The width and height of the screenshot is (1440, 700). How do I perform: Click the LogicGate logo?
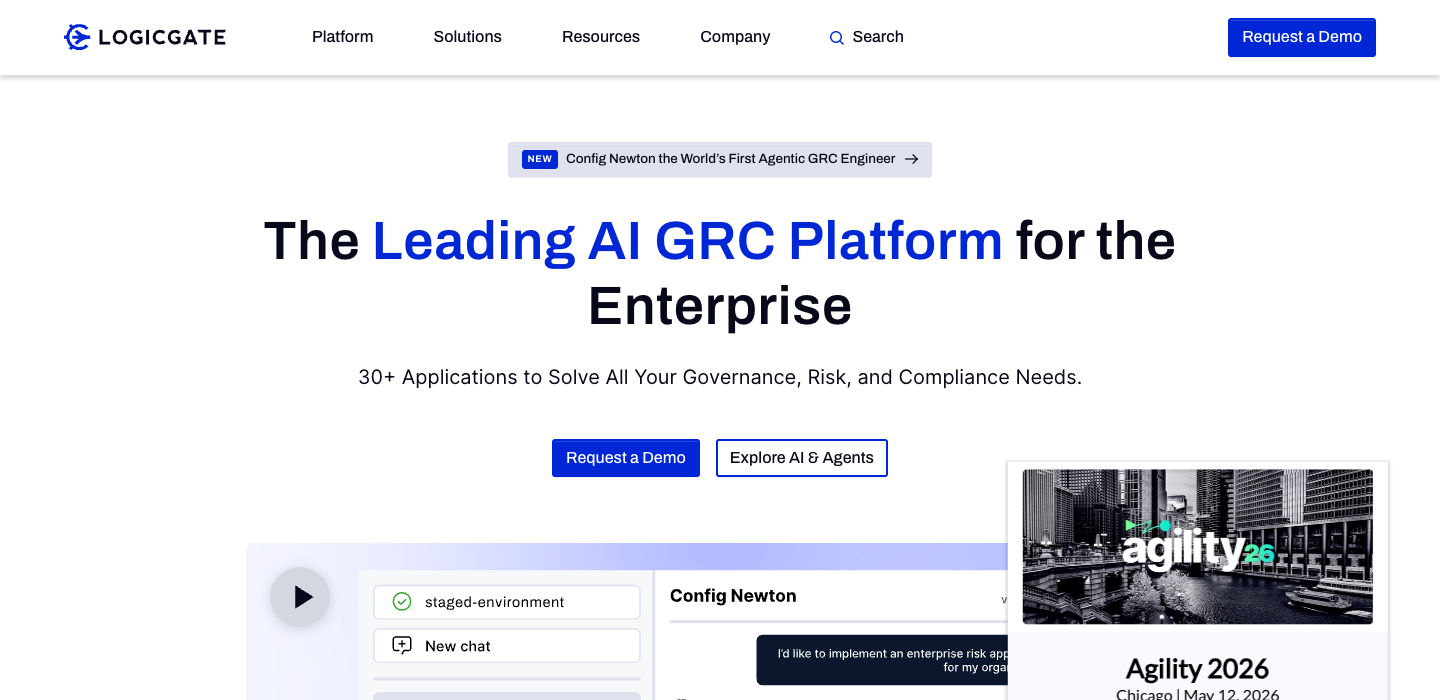(x=145, y=37)
